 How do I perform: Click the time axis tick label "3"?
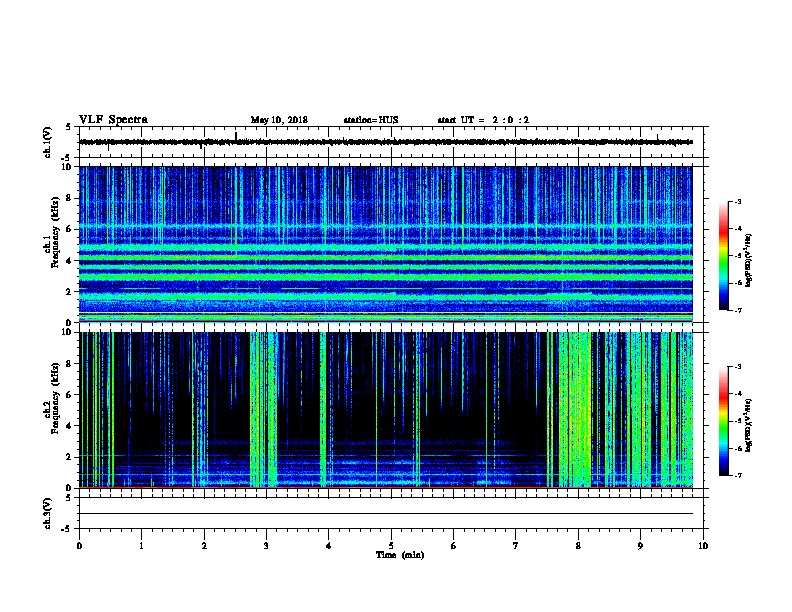pos(266,546)
